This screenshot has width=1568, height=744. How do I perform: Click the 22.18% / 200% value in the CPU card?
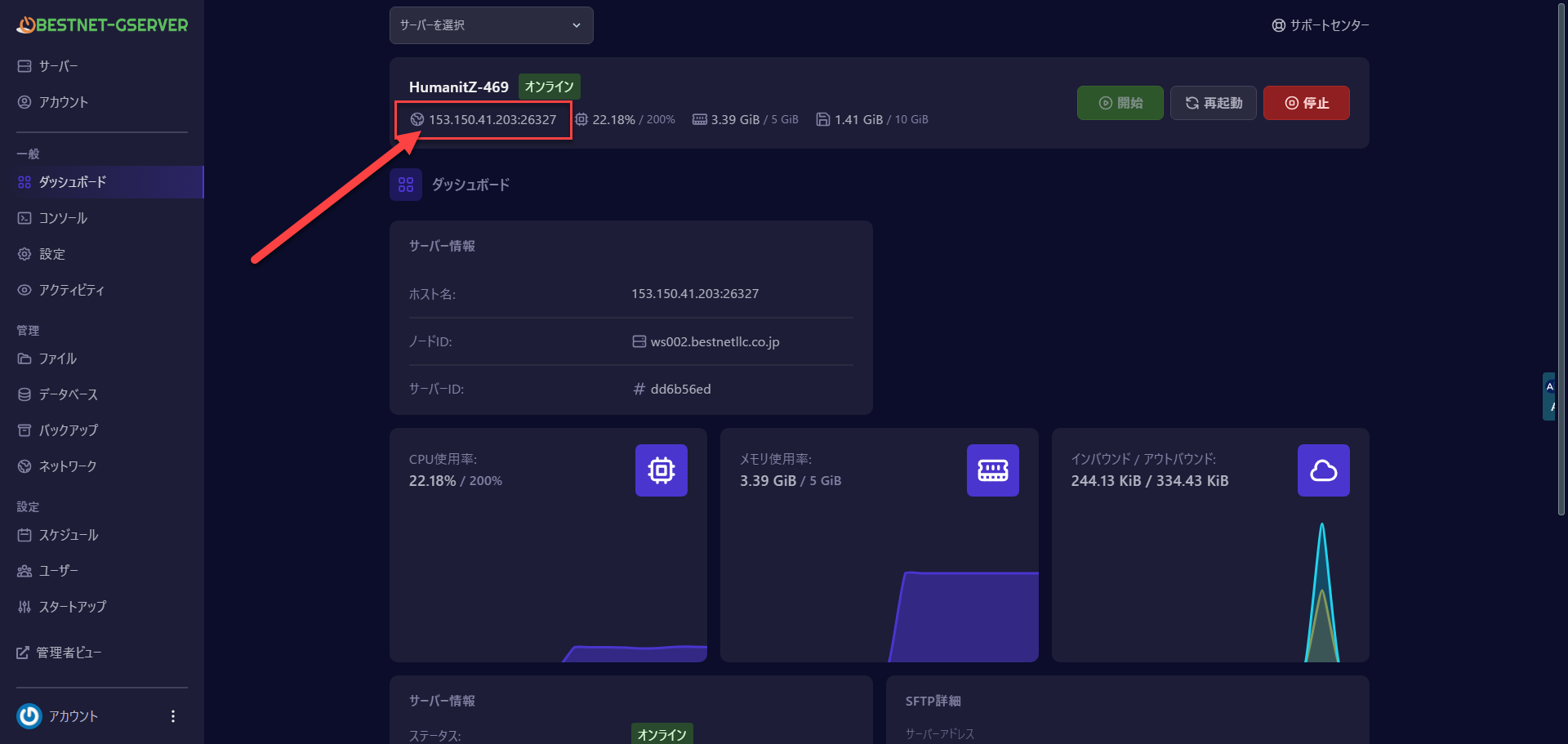(456, 481)
